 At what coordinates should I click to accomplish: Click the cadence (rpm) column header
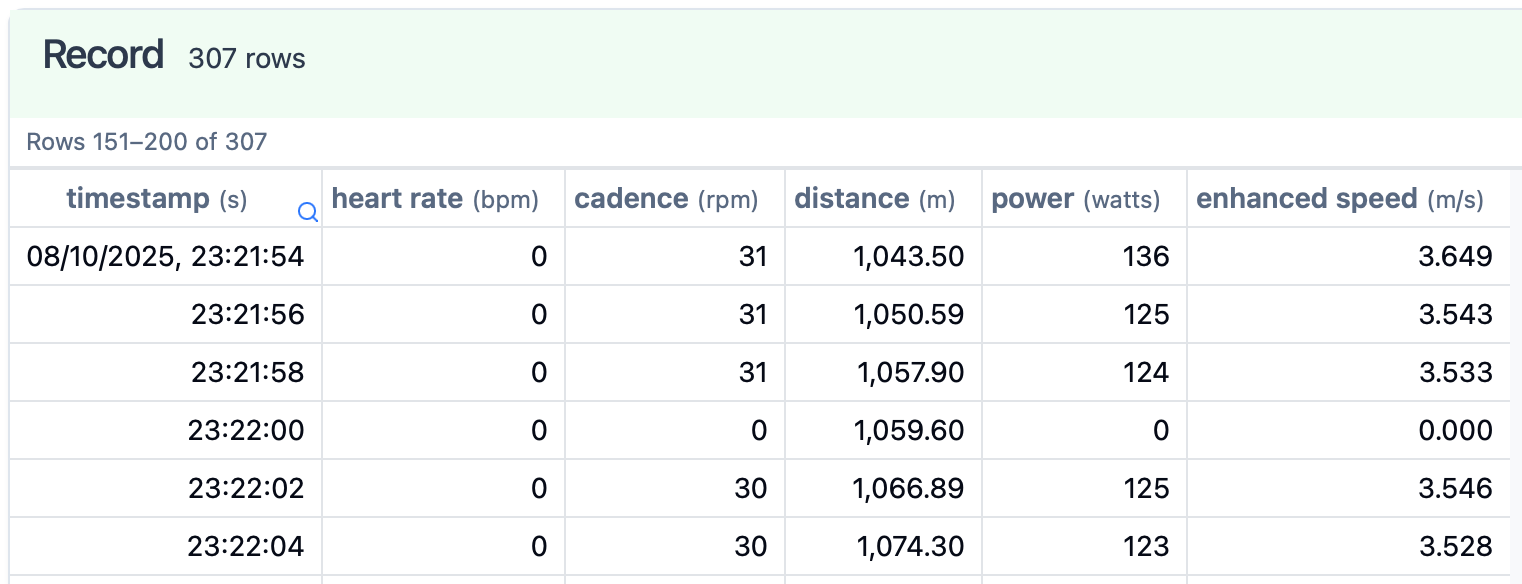pos(666,199)
